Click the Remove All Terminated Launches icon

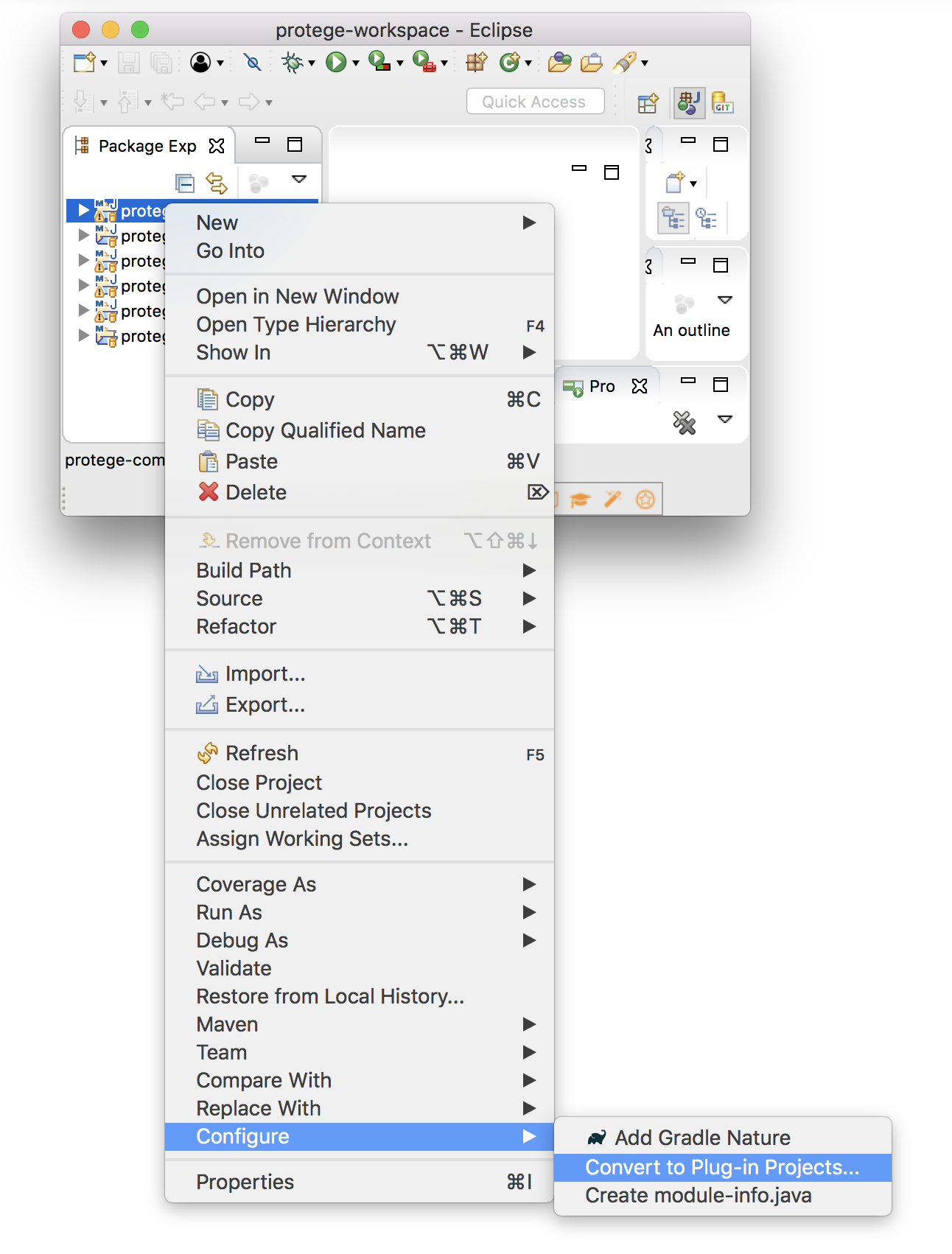[685, 422]
